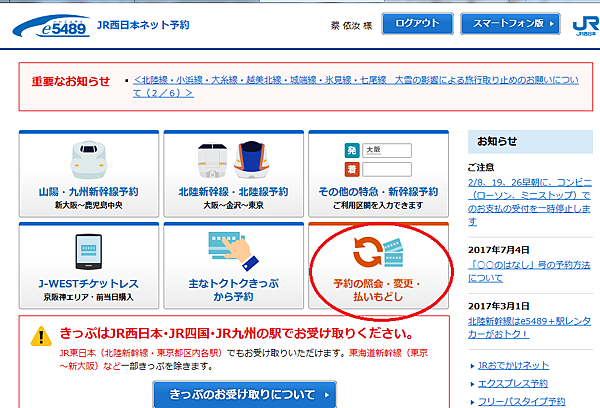Click the 大阪〜金沢〜東京 subtitle text
Image resolution: width=600 pixels, height=408 pixels.
pyautogui.click(x=233, y=205)
